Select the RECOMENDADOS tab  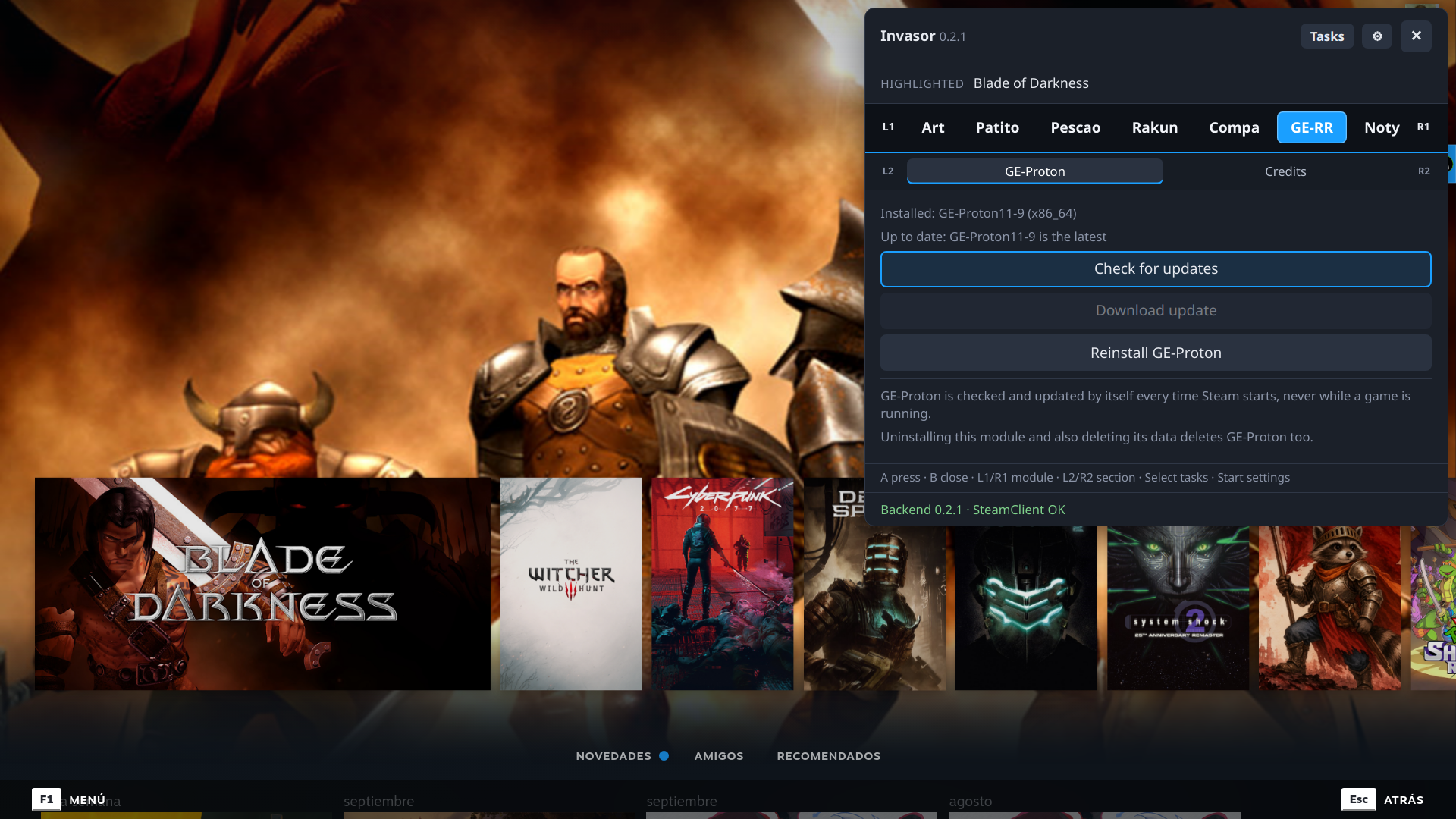pos(829,756)
